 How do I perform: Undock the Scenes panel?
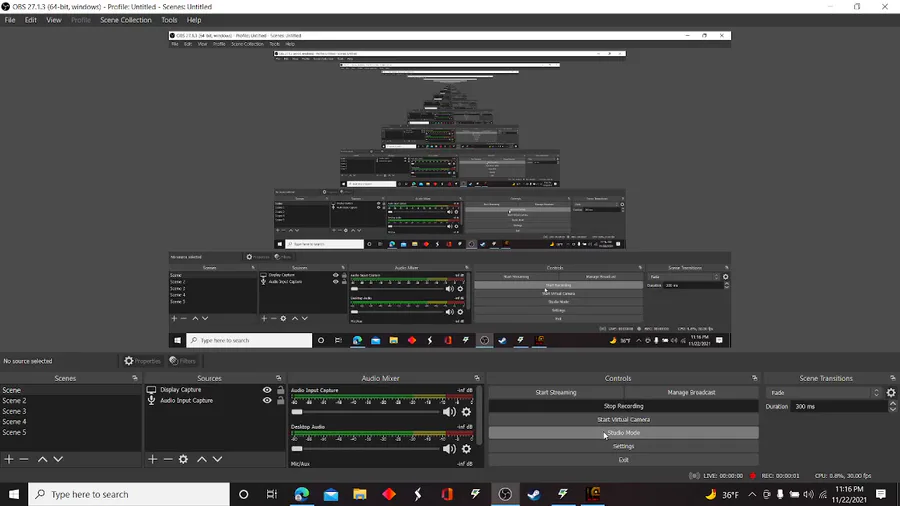click(x=135, y=378)
